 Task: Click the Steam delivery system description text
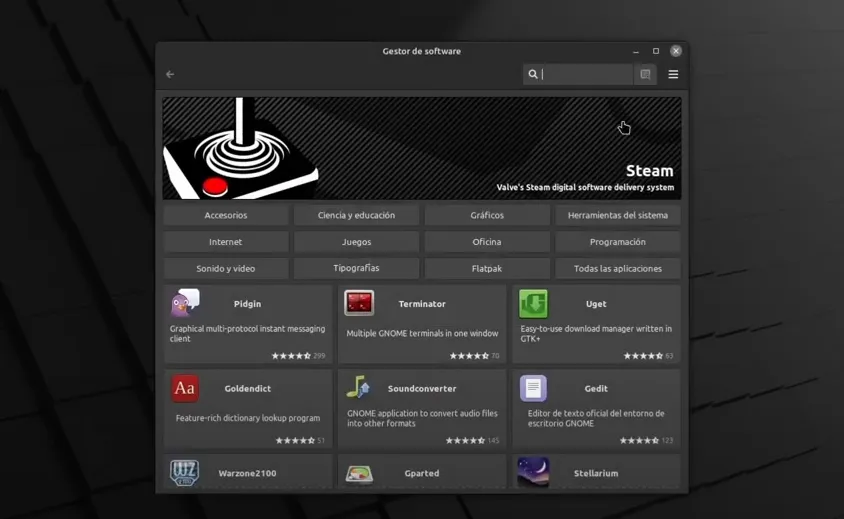point(585,187)
